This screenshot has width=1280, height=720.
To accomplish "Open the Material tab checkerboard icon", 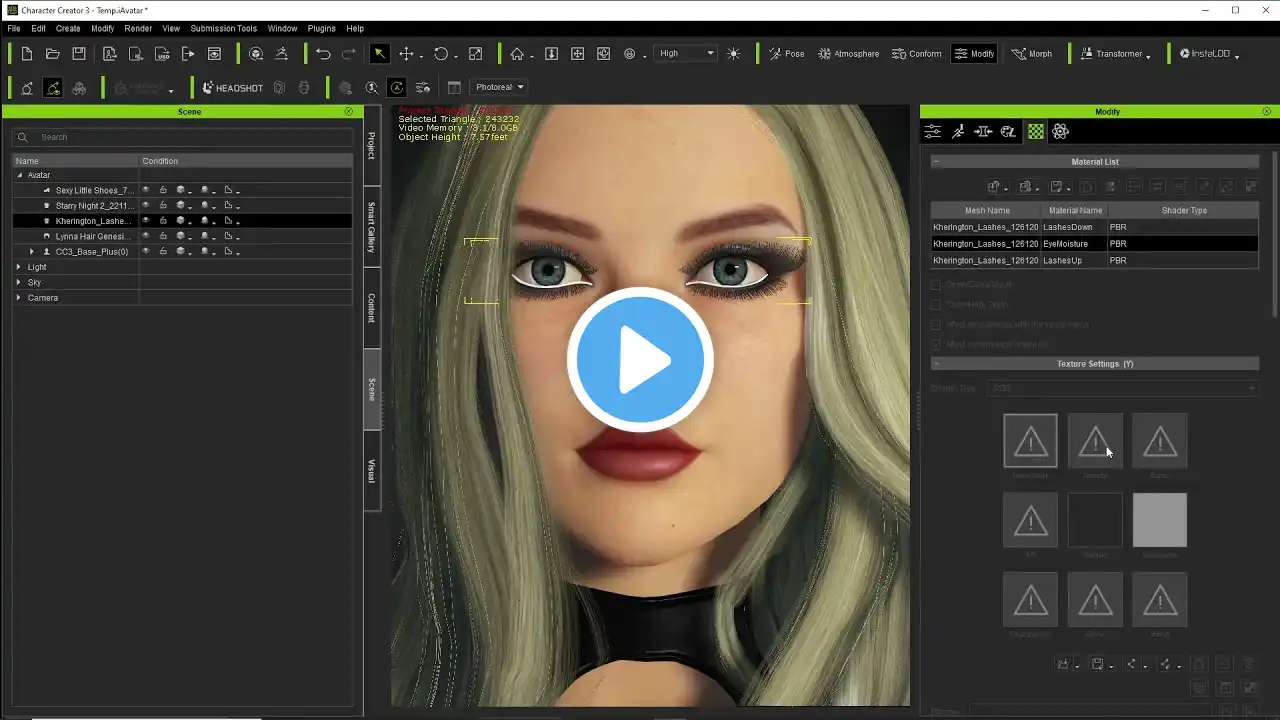I will [1035, 132].
